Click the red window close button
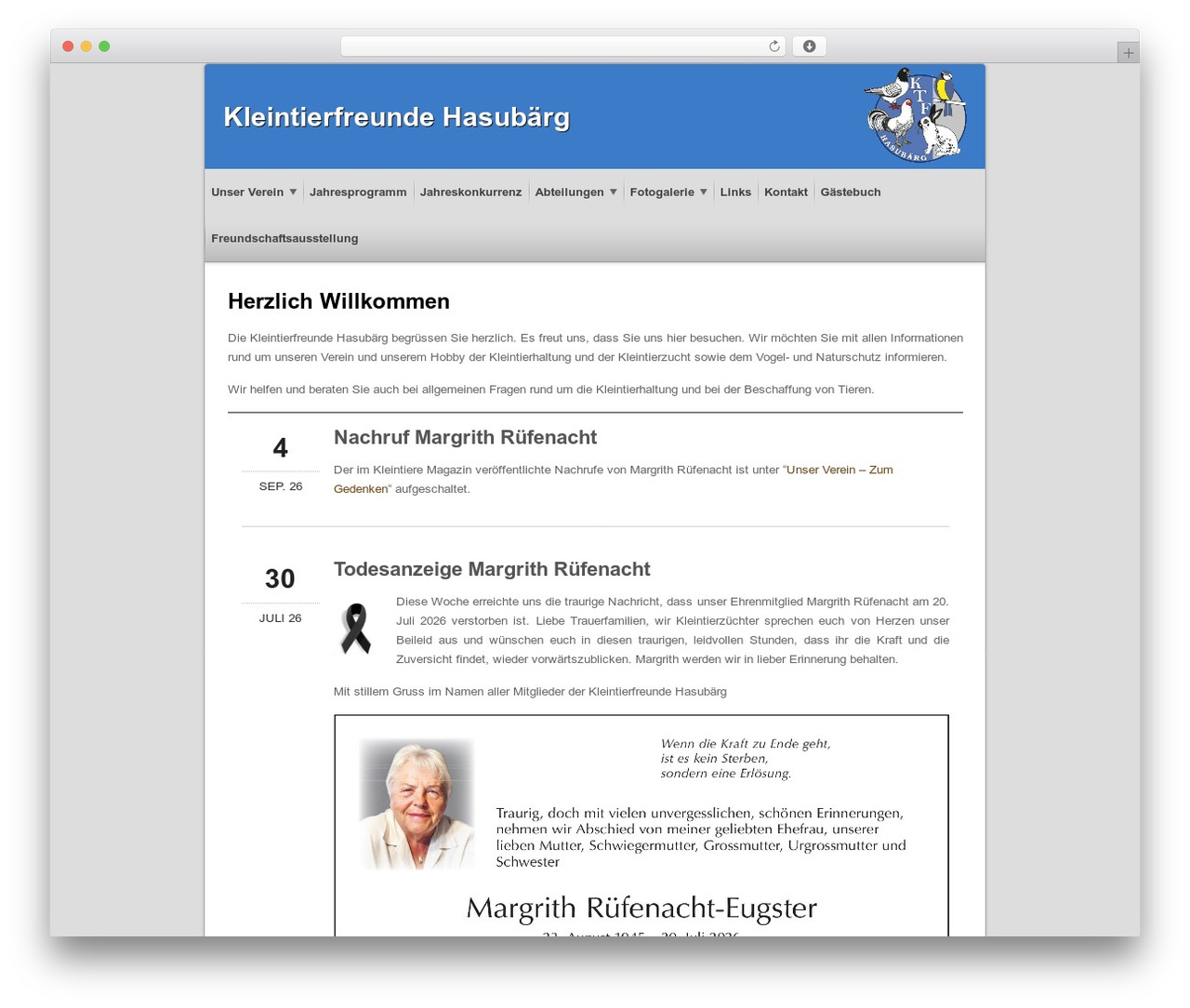The image size is (1190, 1008). pos(68,46)
